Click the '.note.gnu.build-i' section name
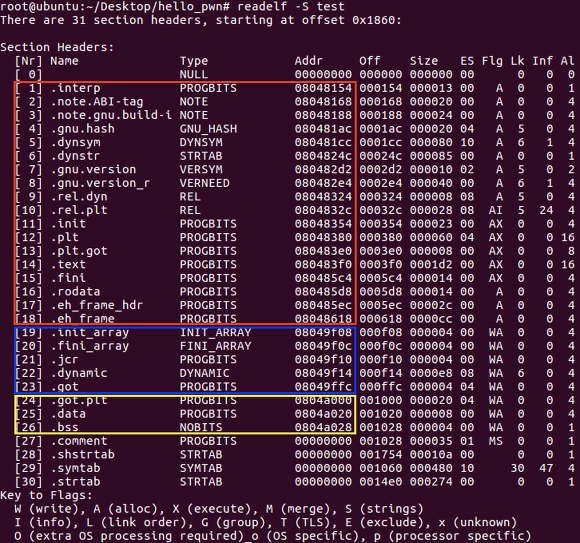The height and width of the screenshot is (543, 580). [111, 115]
